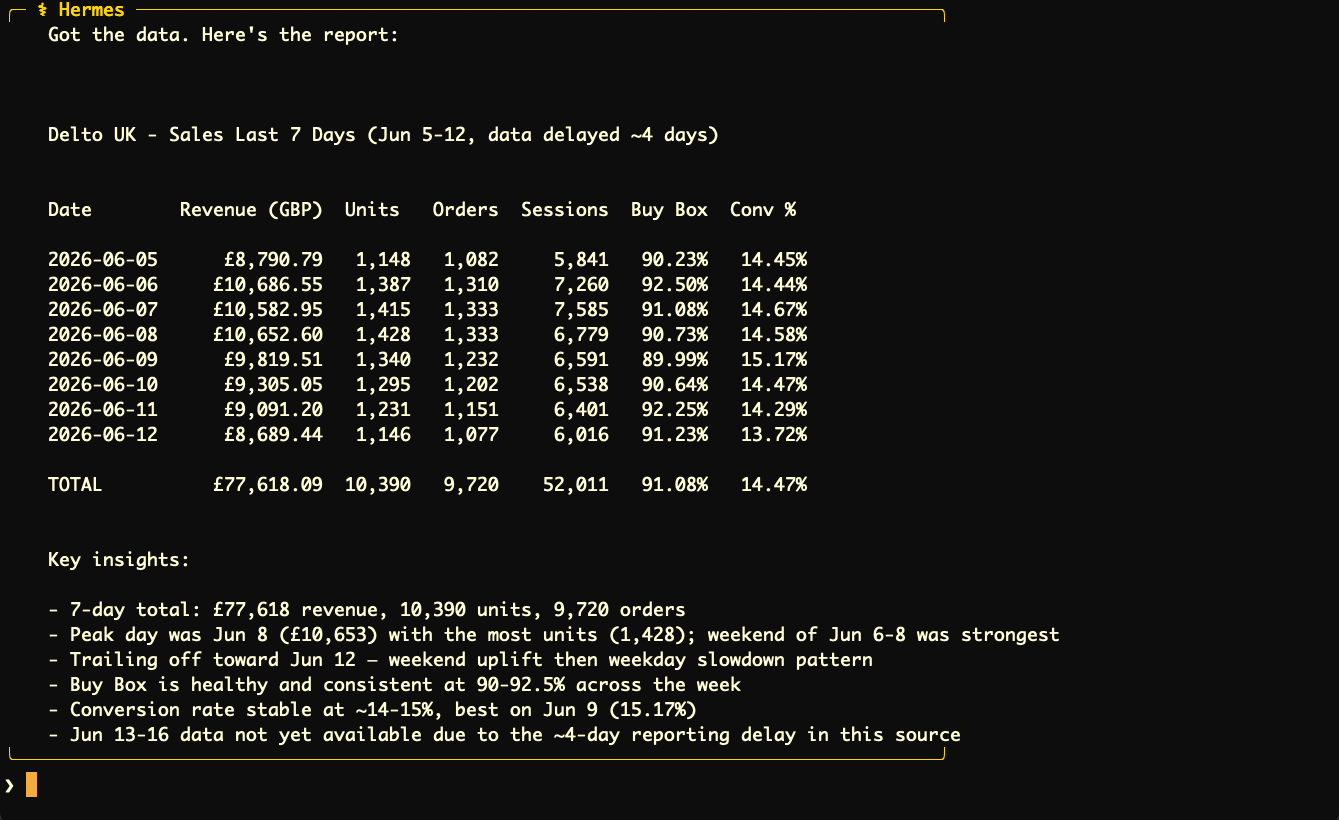Click the Orders column header
The height and width of the screenshot is (820, 1339).
pos(465,210)
